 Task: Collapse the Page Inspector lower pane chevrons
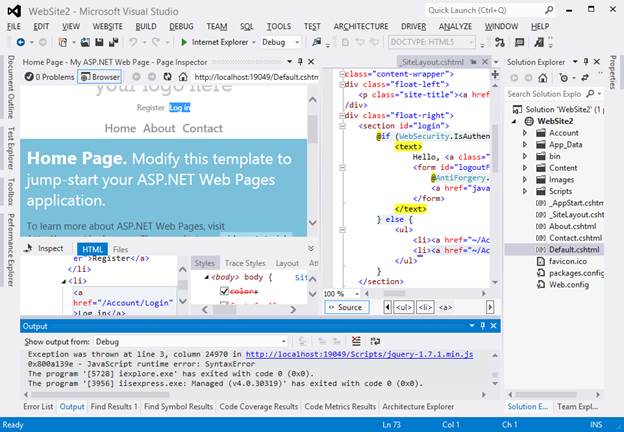pos(311,249)
